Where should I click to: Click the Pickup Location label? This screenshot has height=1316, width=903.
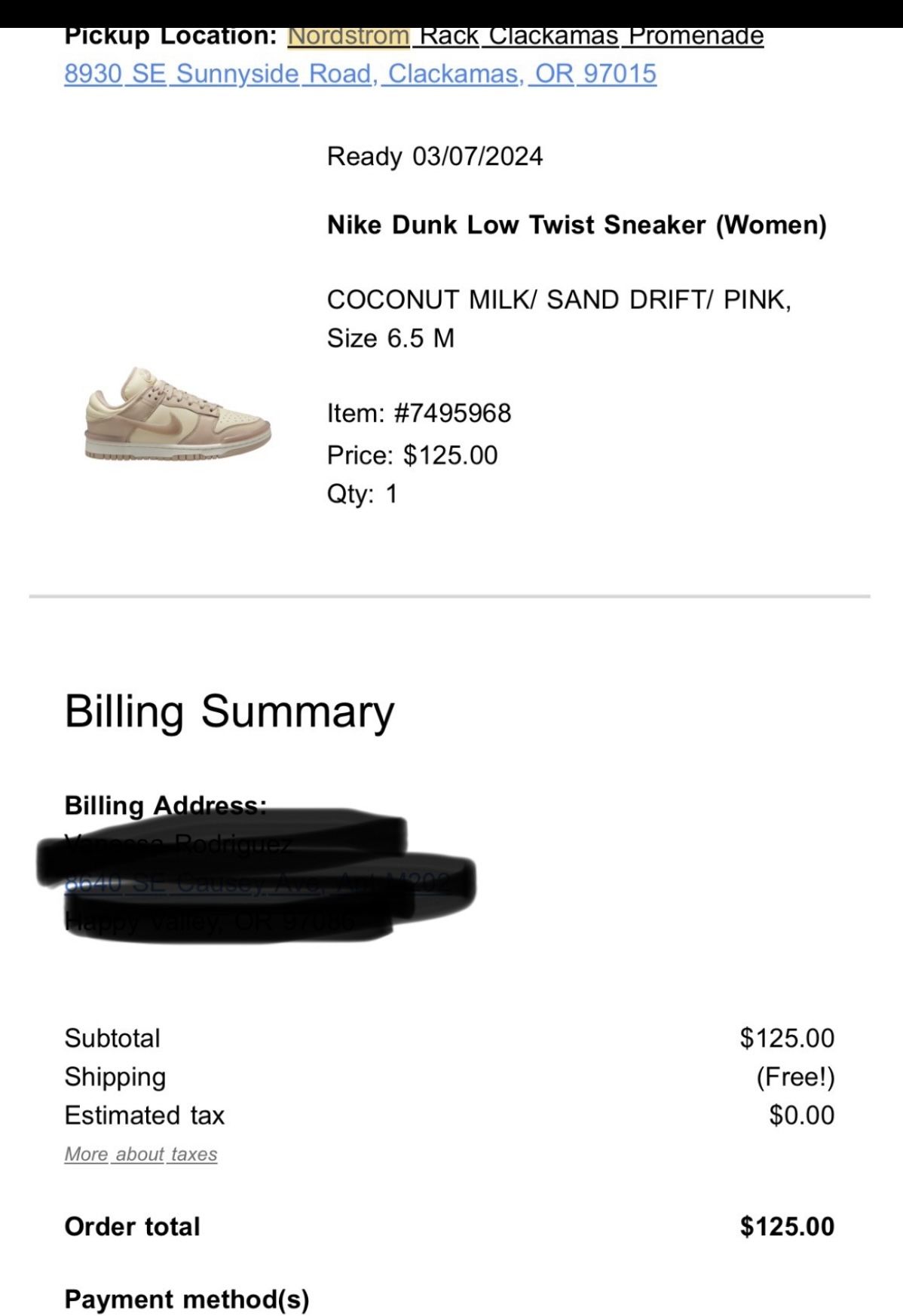click(x=171, y=36)
